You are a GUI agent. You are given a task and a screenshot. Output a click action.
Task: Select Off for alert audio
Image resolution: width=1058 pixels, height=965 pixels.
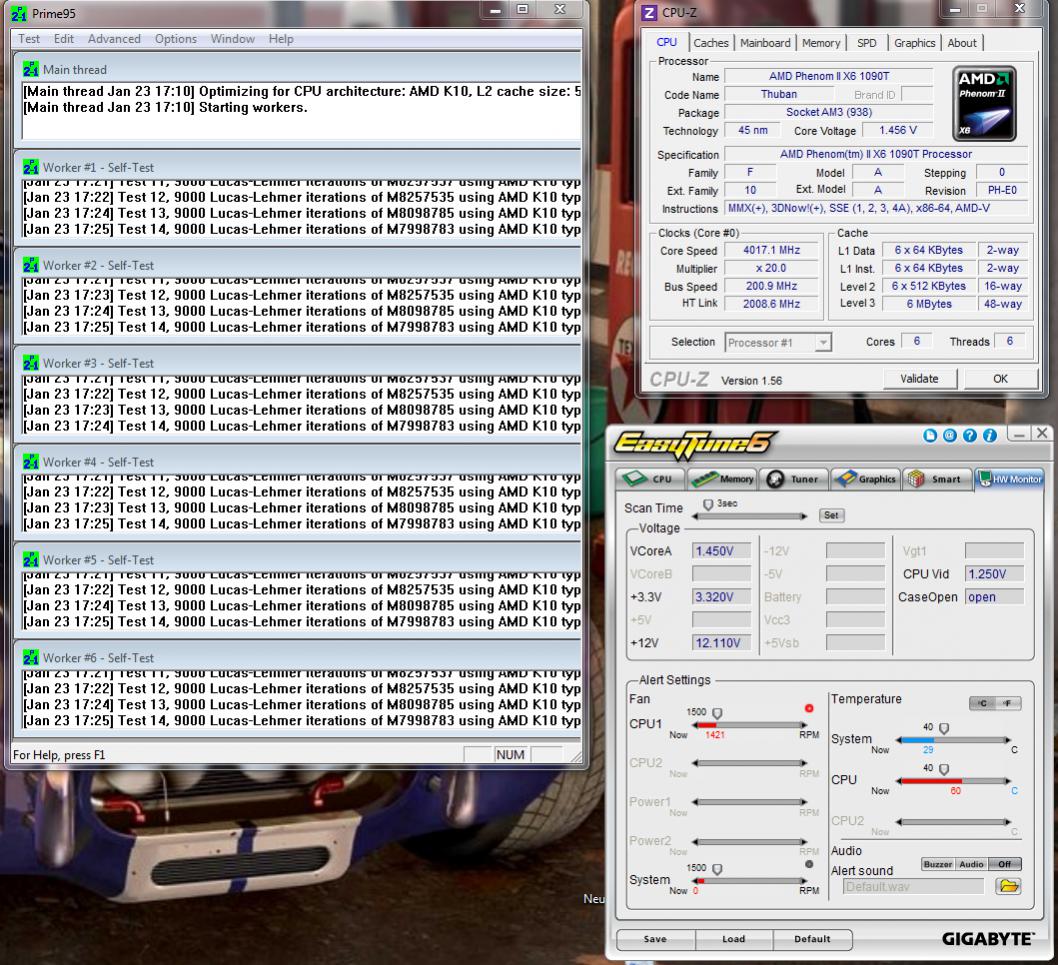click(x=1005, y=864)
